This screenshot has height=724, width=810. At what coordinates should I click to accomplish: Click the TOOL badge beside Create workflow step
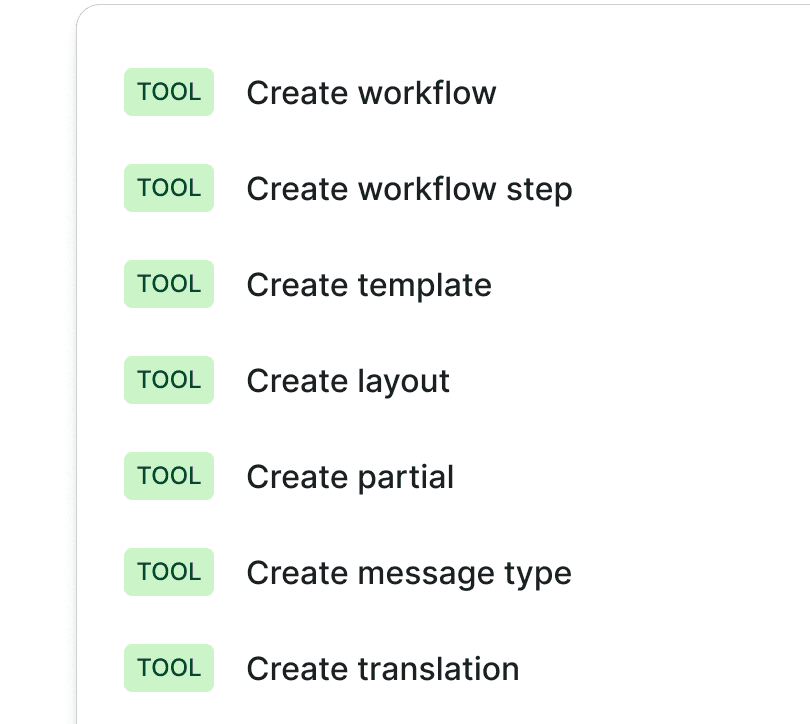click(x=168, y=188)
